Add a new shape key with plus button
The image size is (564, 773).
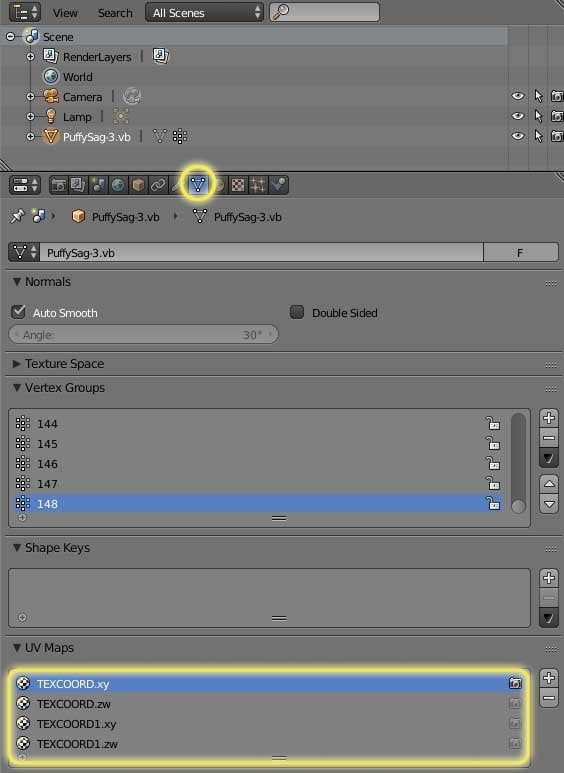[549, 578]
